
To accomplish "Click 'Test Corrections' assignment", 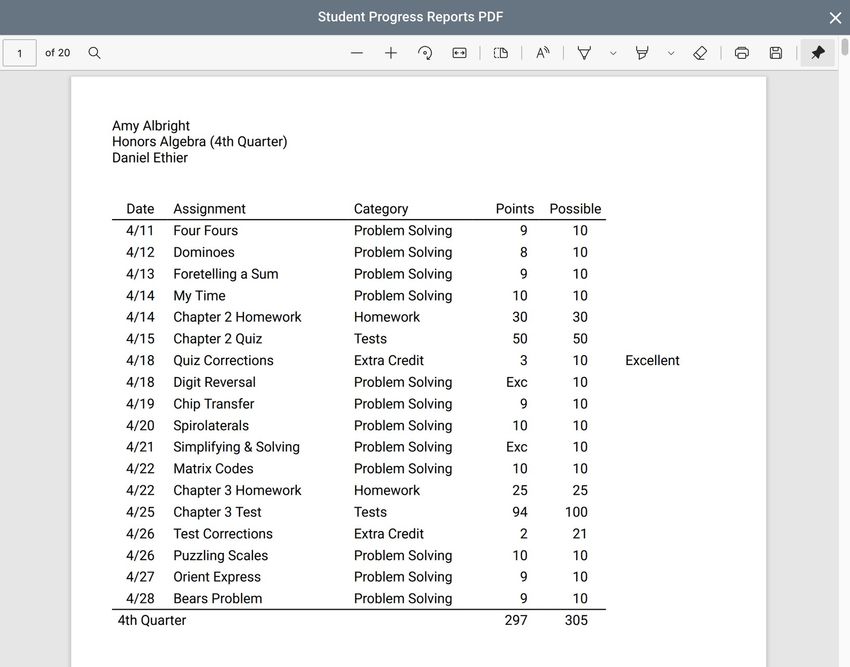I will pos(223,534).
